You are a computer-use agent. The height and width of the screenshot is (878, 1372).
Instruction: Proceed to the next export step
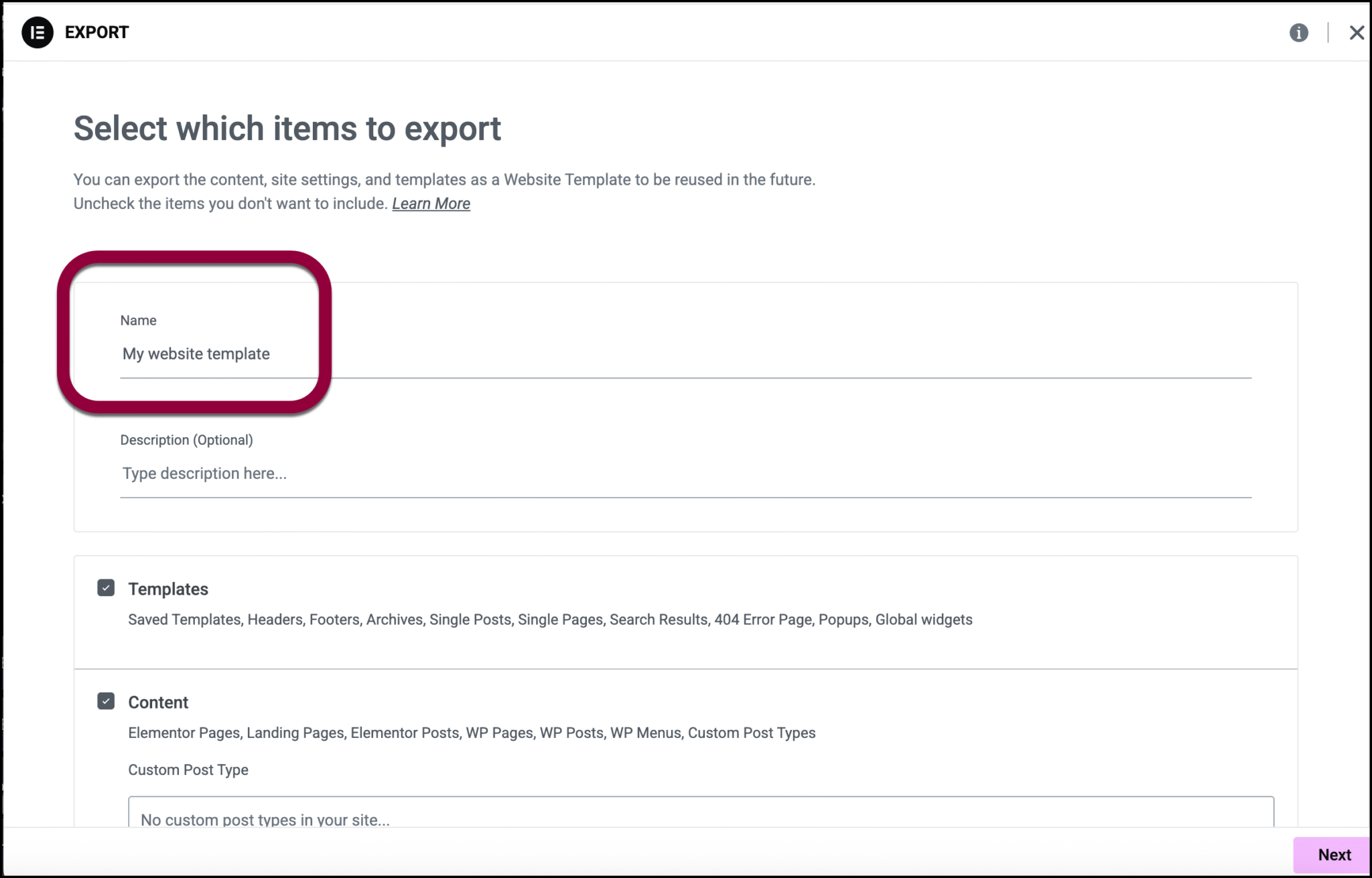[1333, 855]
